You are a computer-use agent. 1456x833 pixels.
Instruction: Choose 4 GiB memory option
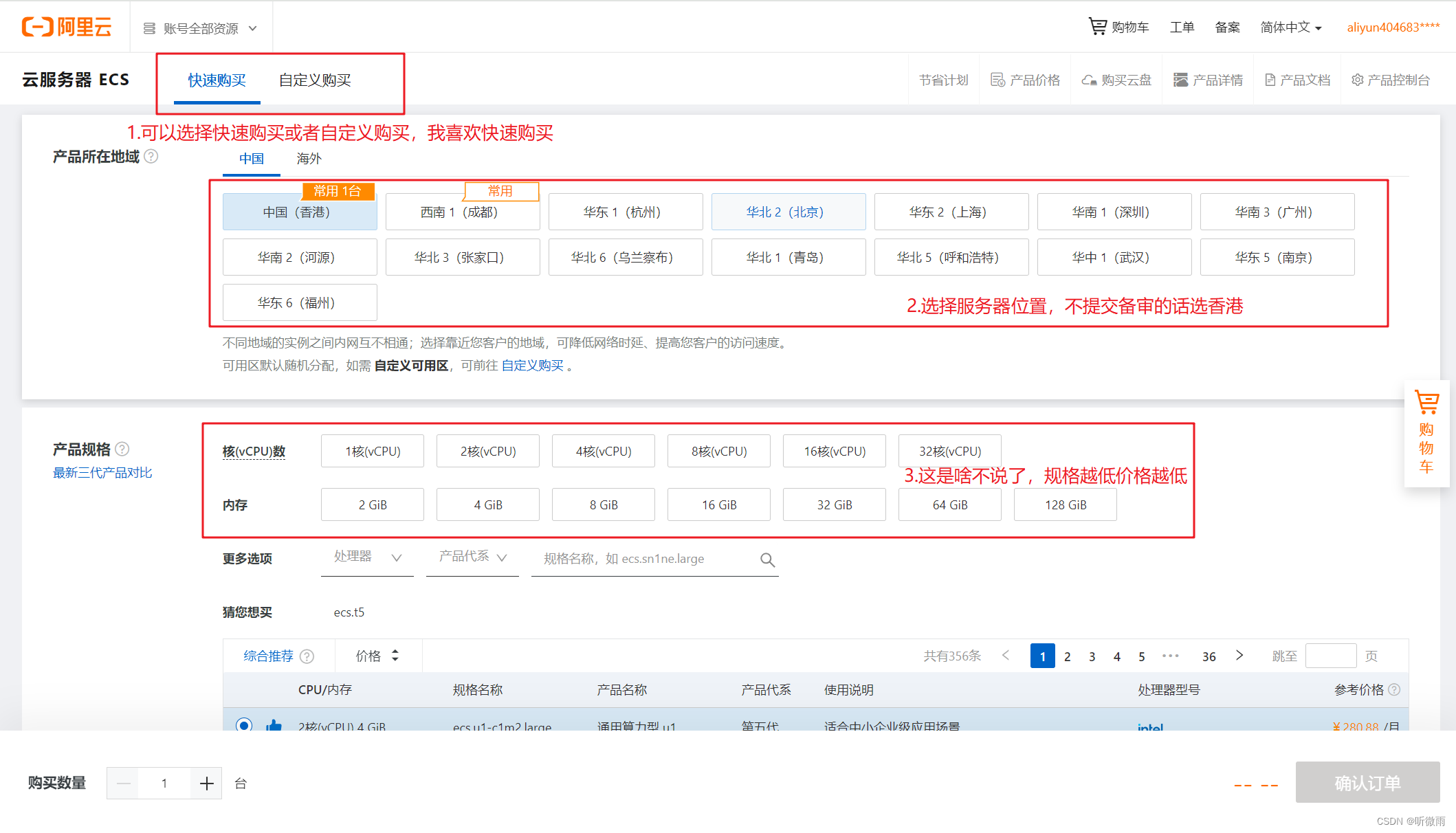coord(488,504)
